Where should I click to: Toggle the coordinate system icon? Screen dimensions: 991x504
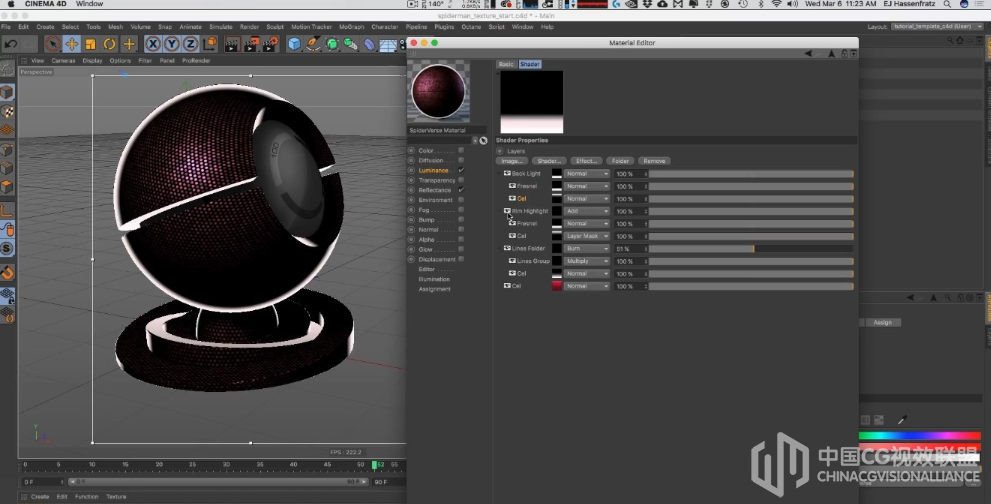coord(209,44)
